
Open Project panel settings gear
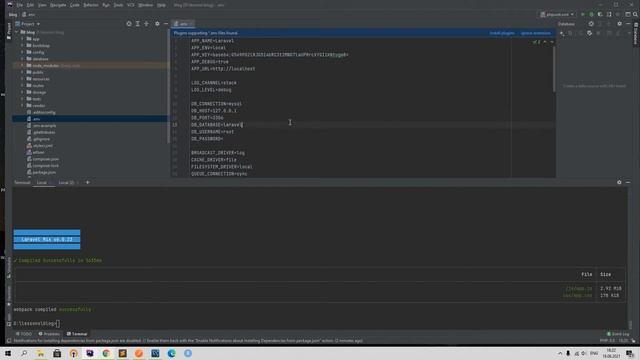[157, 24]
